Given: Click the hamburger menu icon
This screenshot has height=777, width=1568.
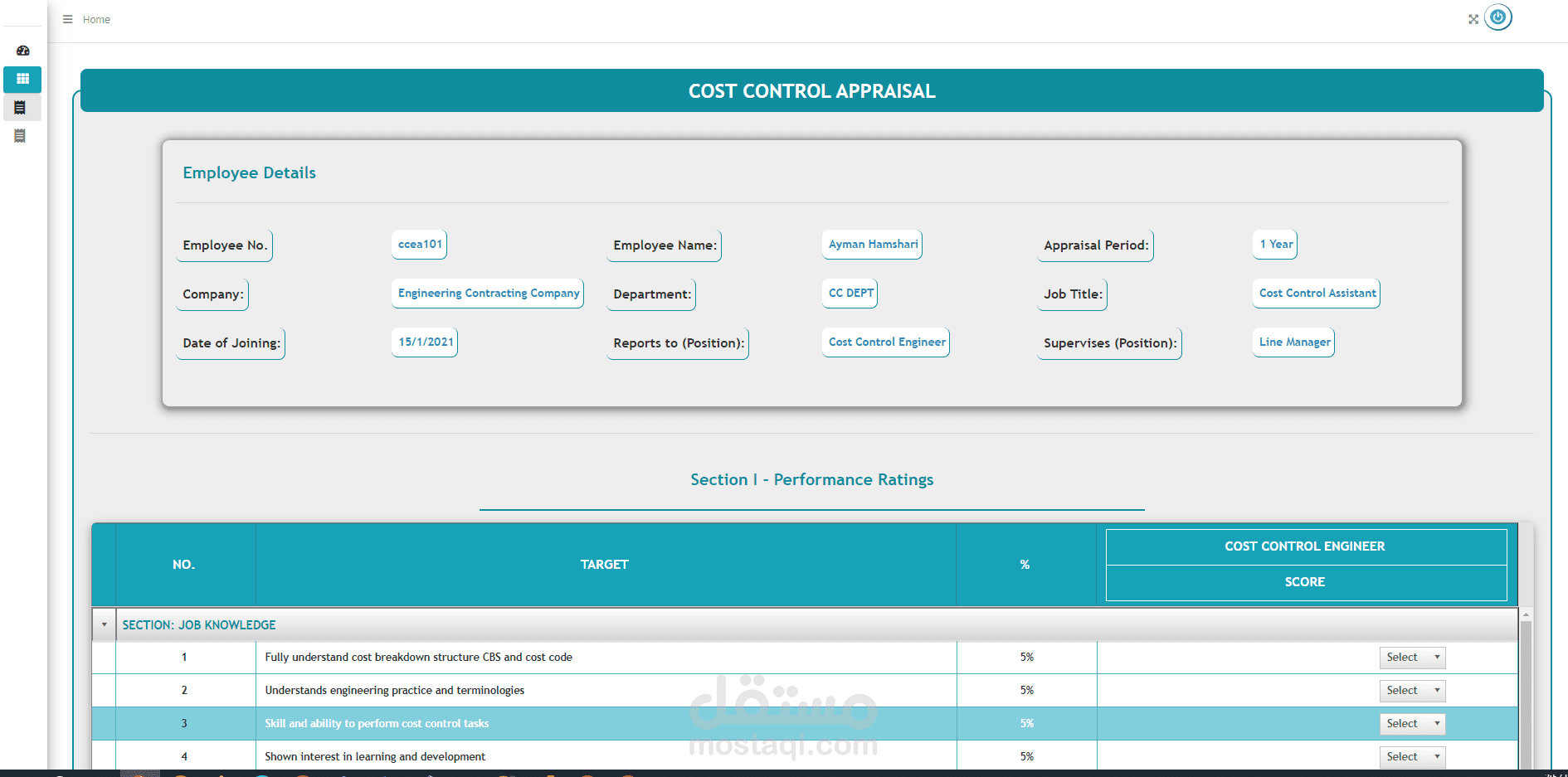Looking at the screenshot, I should (68, 19).
